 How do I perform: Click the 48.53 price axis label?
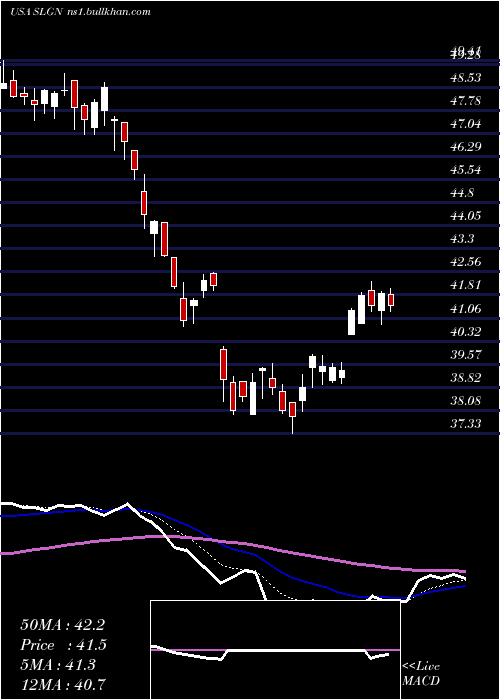click(x=466, y=78)
